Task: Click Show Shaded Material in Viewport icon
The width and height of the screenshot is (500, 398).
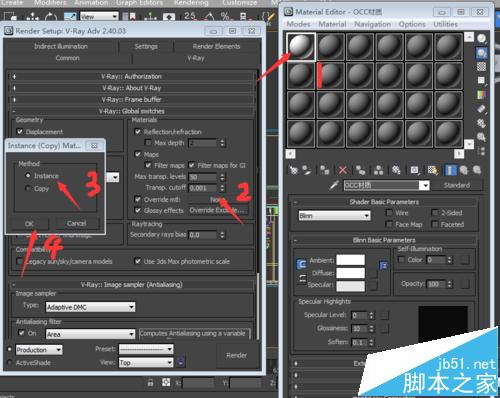Action: (x=433, y=170)
